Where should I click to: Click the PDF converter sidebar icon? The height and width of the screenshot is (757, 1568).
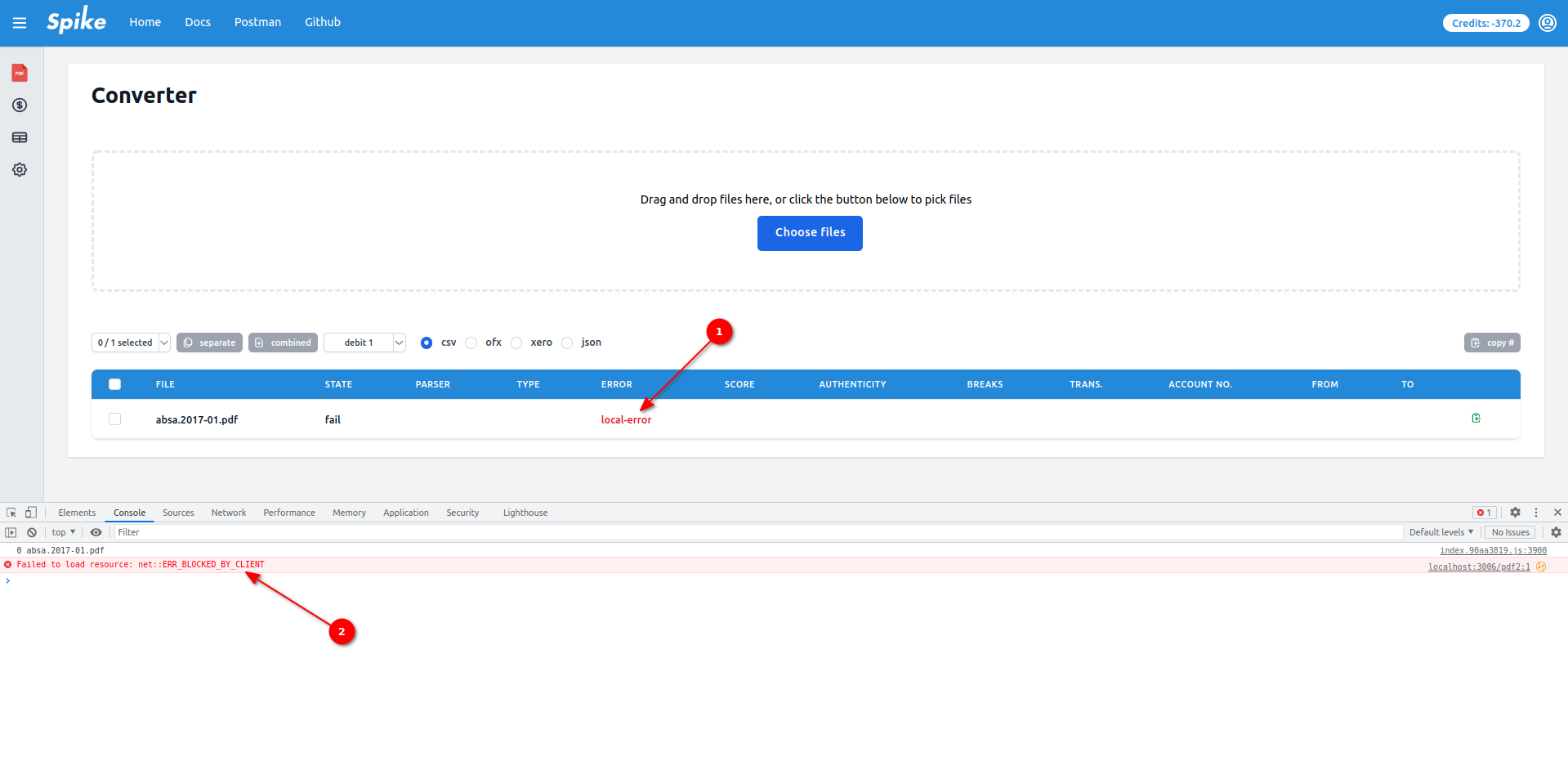pos(20,73)
